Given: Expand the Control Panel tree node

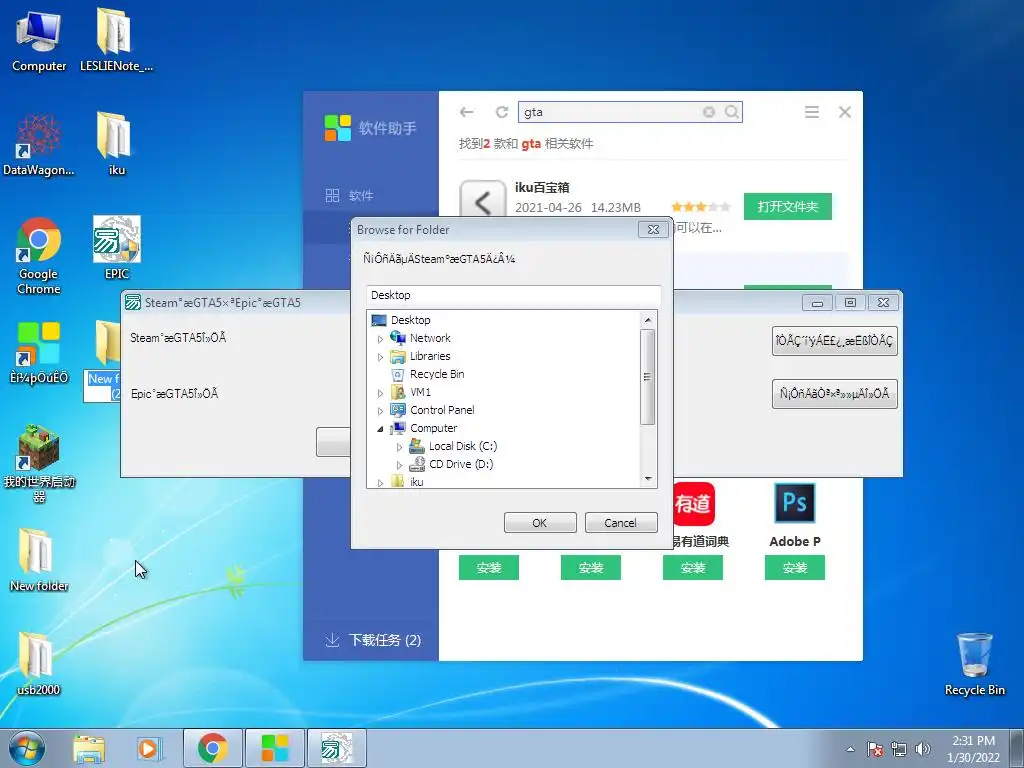Looking at the screenshot, I should (x=380, y=411).
